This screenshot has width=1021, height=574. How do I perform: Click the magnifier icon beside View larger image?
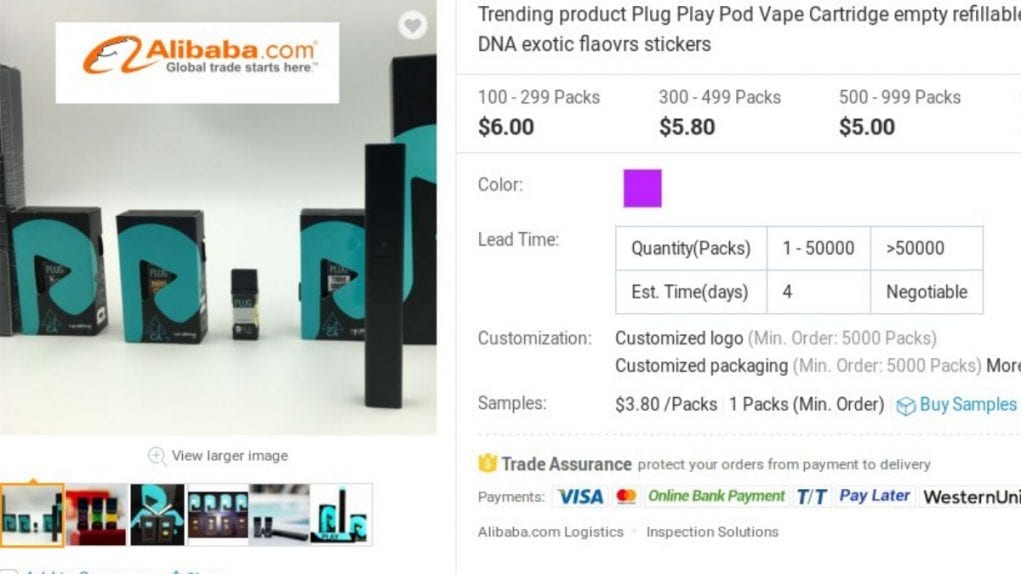[157, 456]
